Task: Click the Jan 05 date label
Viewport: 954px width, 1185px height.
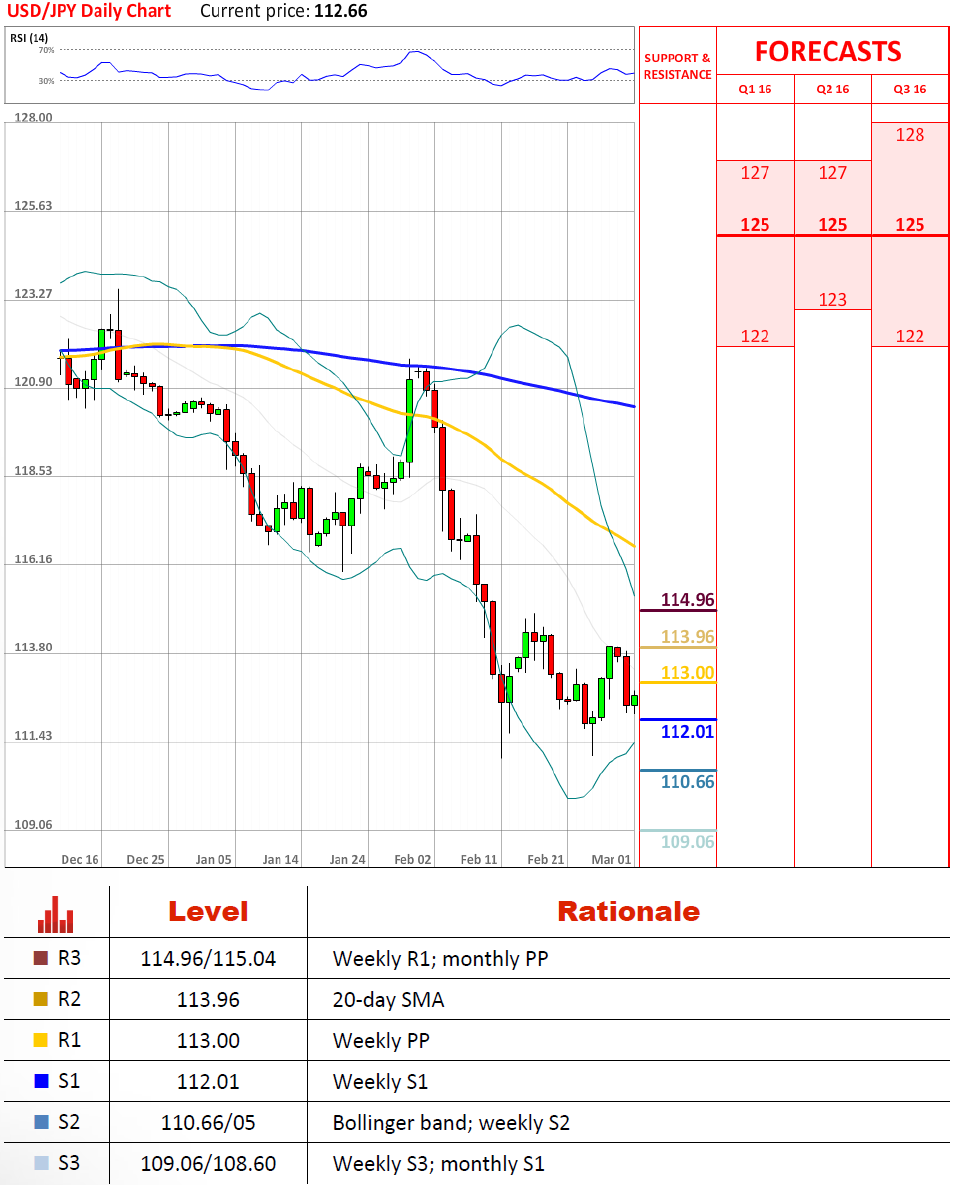Action: tap(213, 859)
